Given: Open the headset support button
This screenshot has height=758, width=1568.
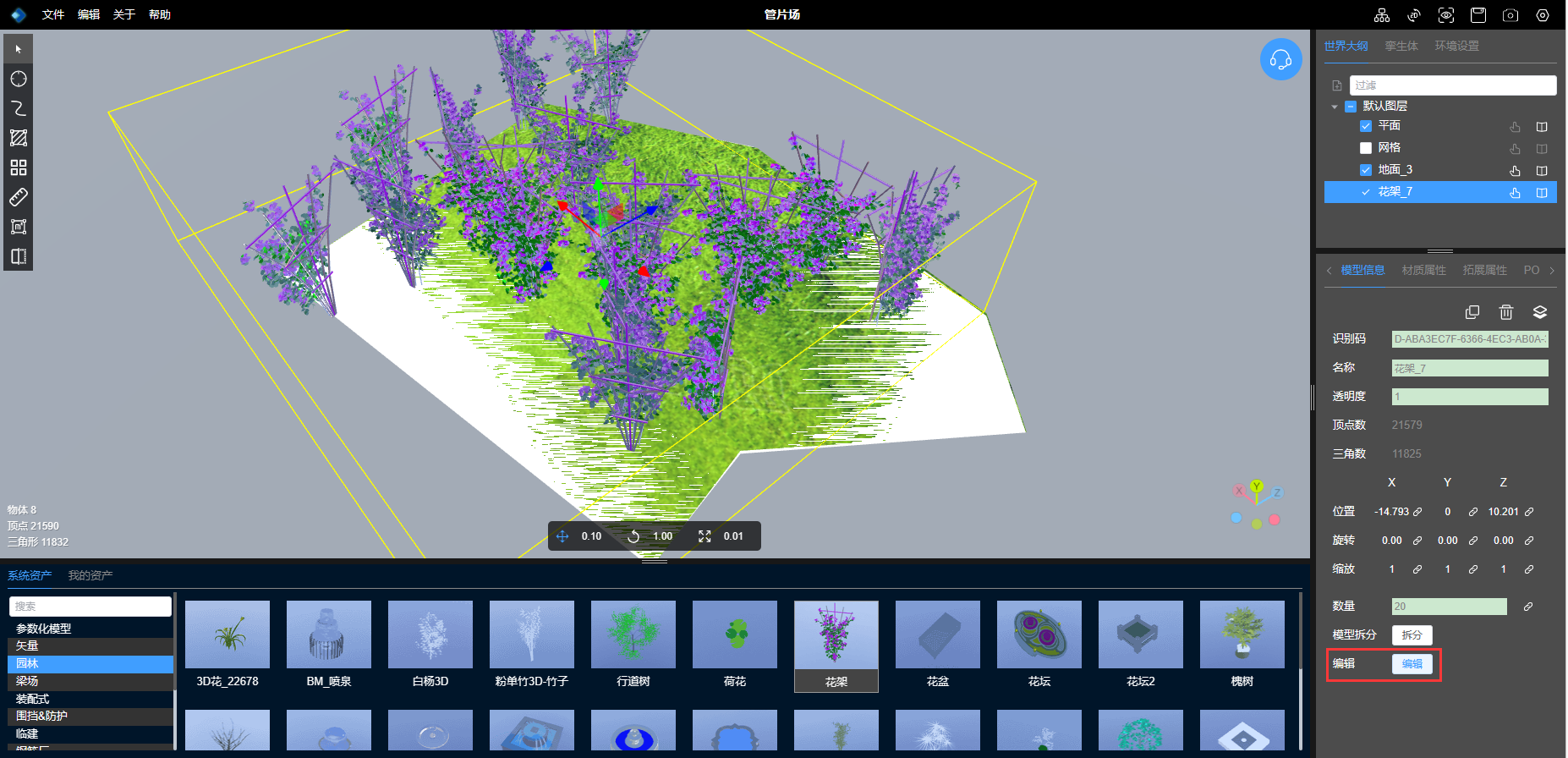Looking at the screenshot, I should click(x=1280, y=60).
